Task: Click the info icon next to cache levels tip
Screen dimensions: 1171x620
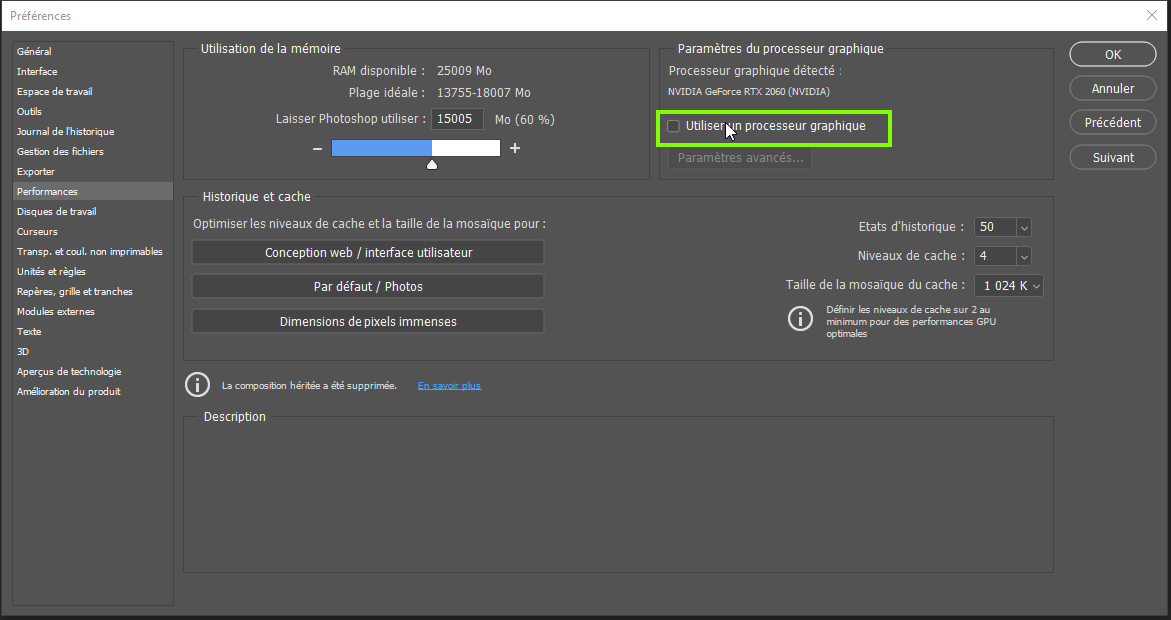Action: coord(798,319)
